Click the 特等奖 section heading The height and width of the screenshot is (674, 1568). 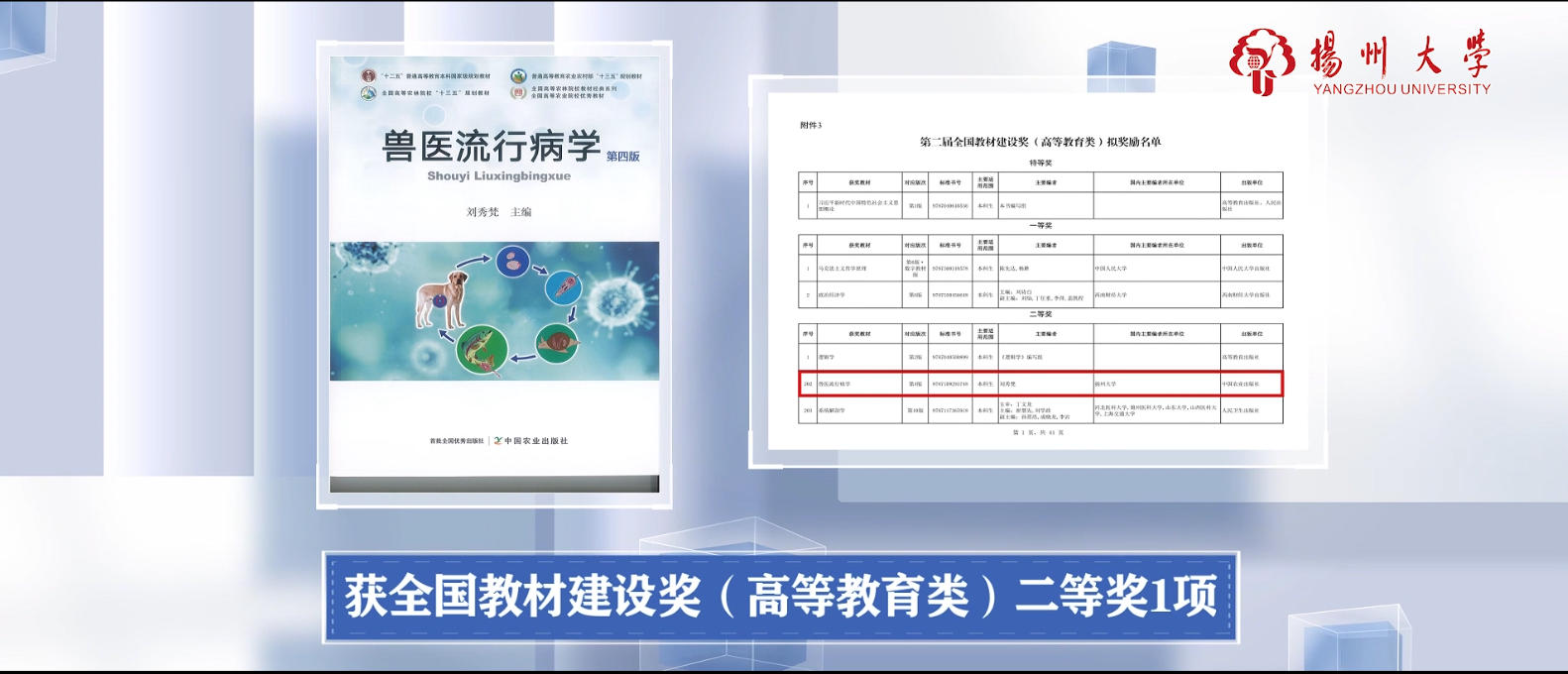coord(1040,163)
